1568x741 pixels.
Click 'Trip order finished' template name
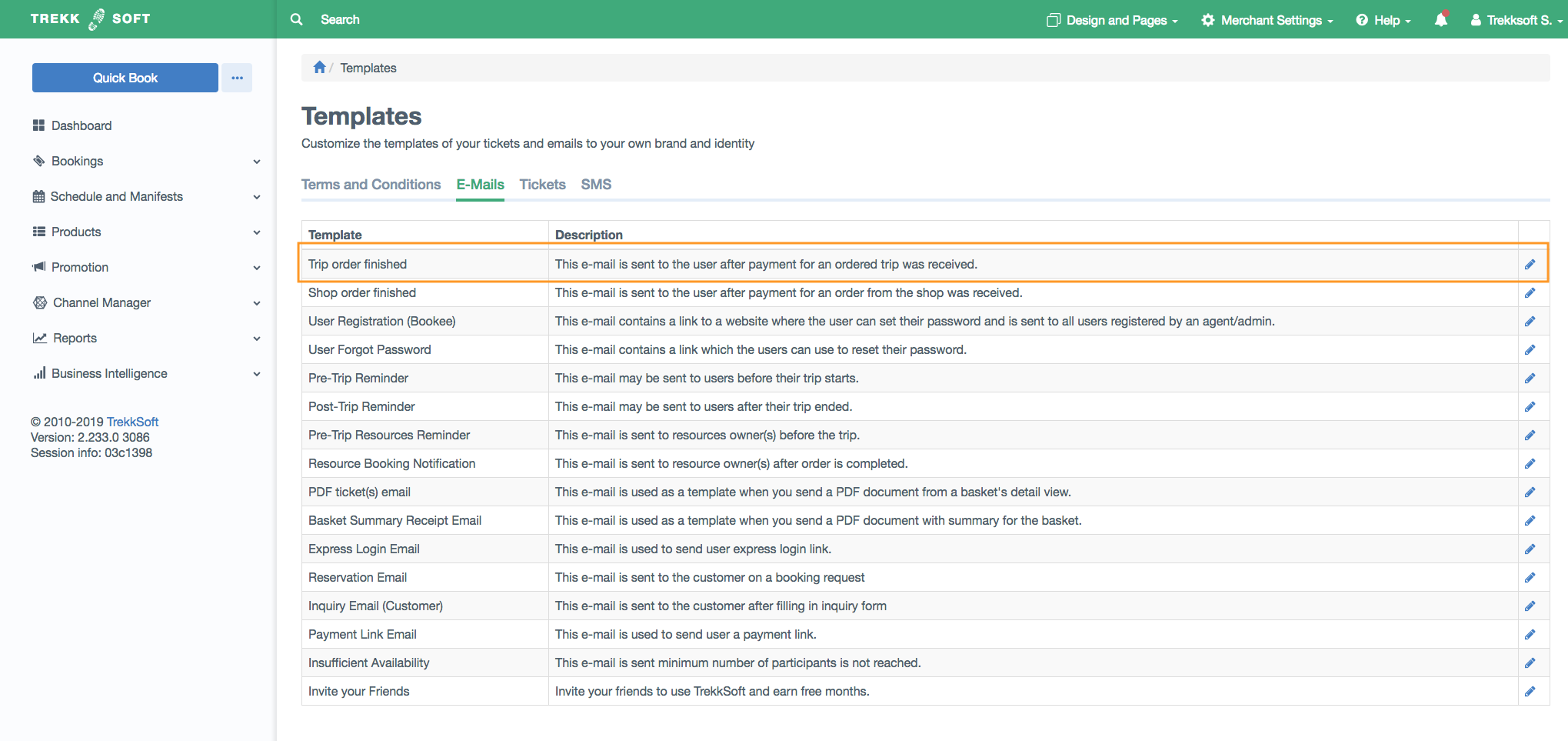(x=358, y=264)
